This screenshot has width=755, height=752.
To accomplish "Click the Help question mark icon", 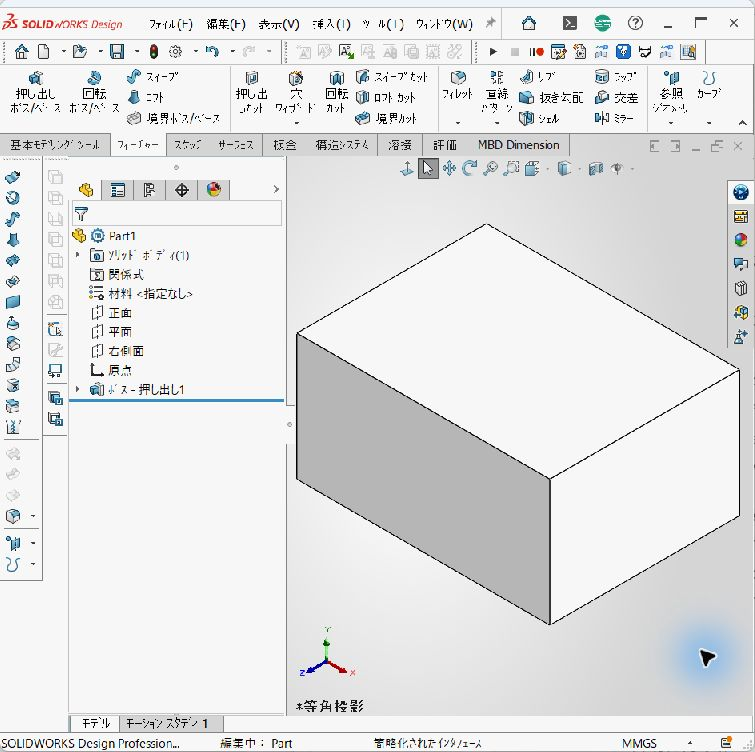I will [x=635, y=23].
